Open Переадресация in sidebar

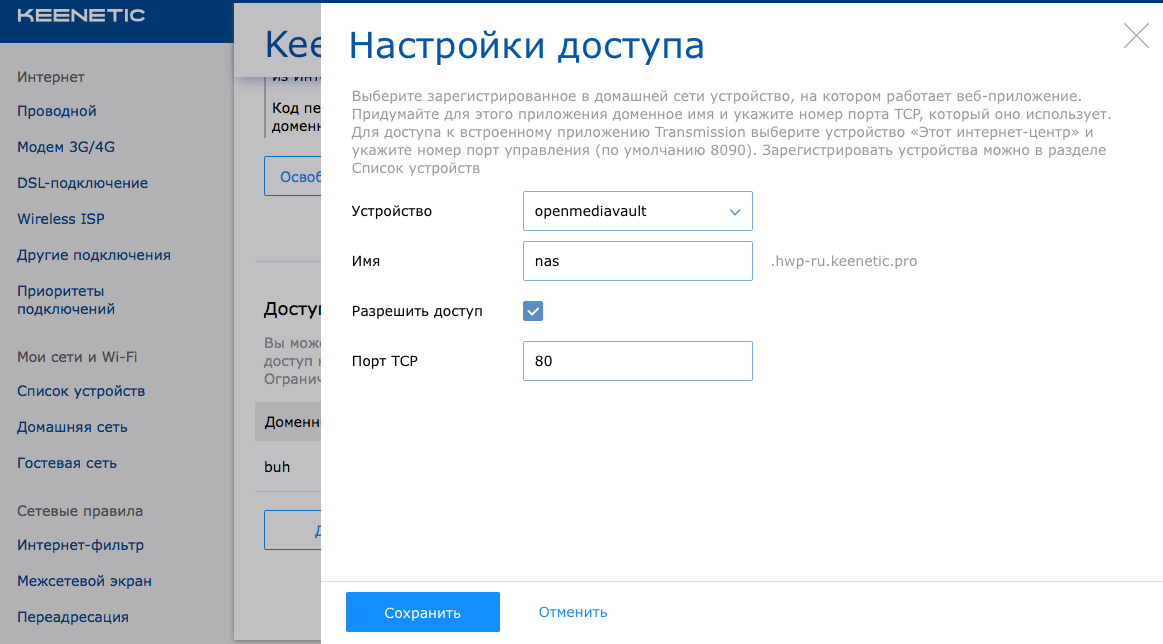pos(73,617)
